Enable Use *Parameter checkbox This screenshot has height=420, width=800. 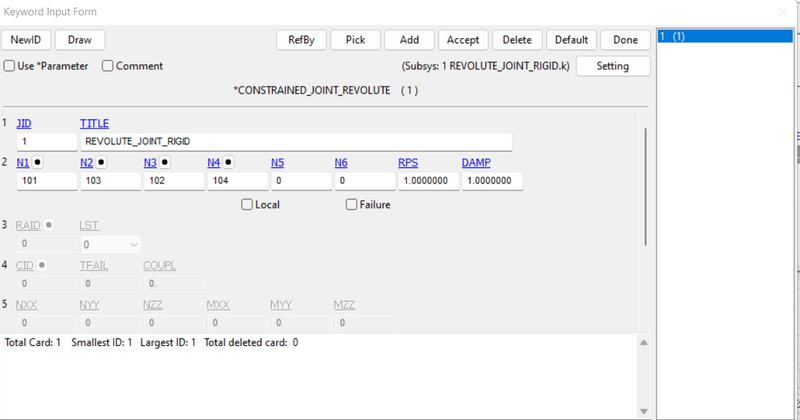pyautogui.click(x=9, y=66)
